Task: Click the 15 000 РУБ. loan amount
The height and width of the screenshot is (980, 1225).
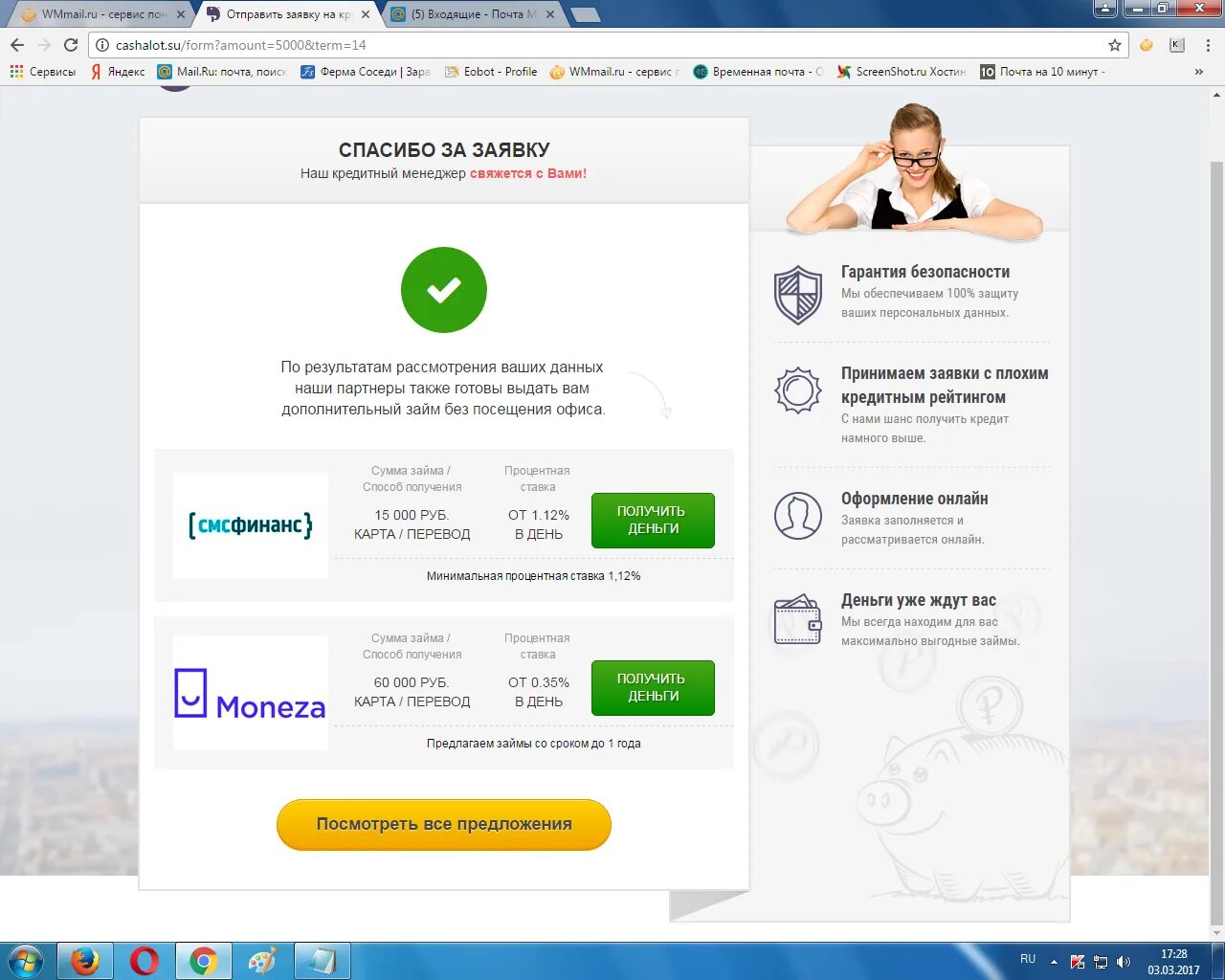Action: click(x=412, y=515)
